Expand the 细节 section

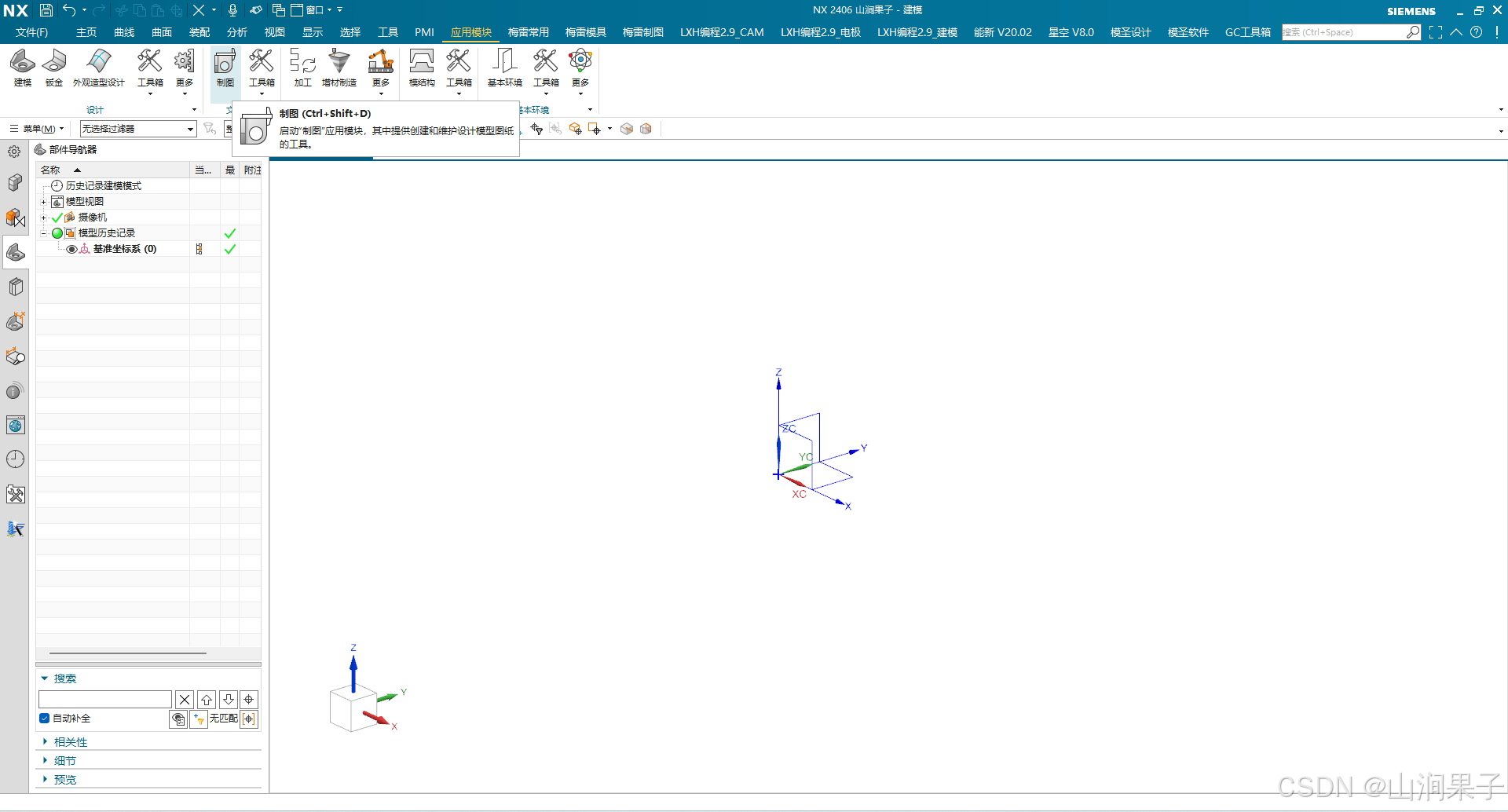coord(45,761)
